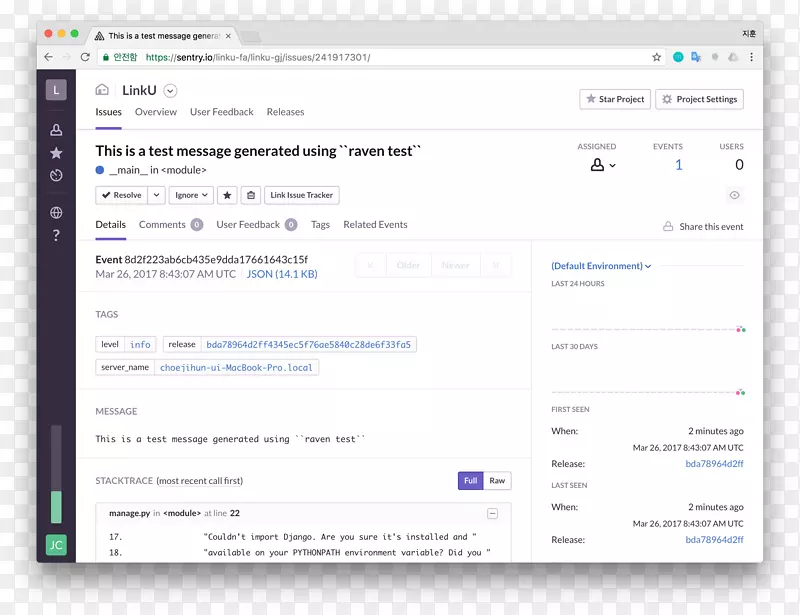
Task: Collapse the manage.py stack frame
Action: pyautogui.click(x=492, y=513)
